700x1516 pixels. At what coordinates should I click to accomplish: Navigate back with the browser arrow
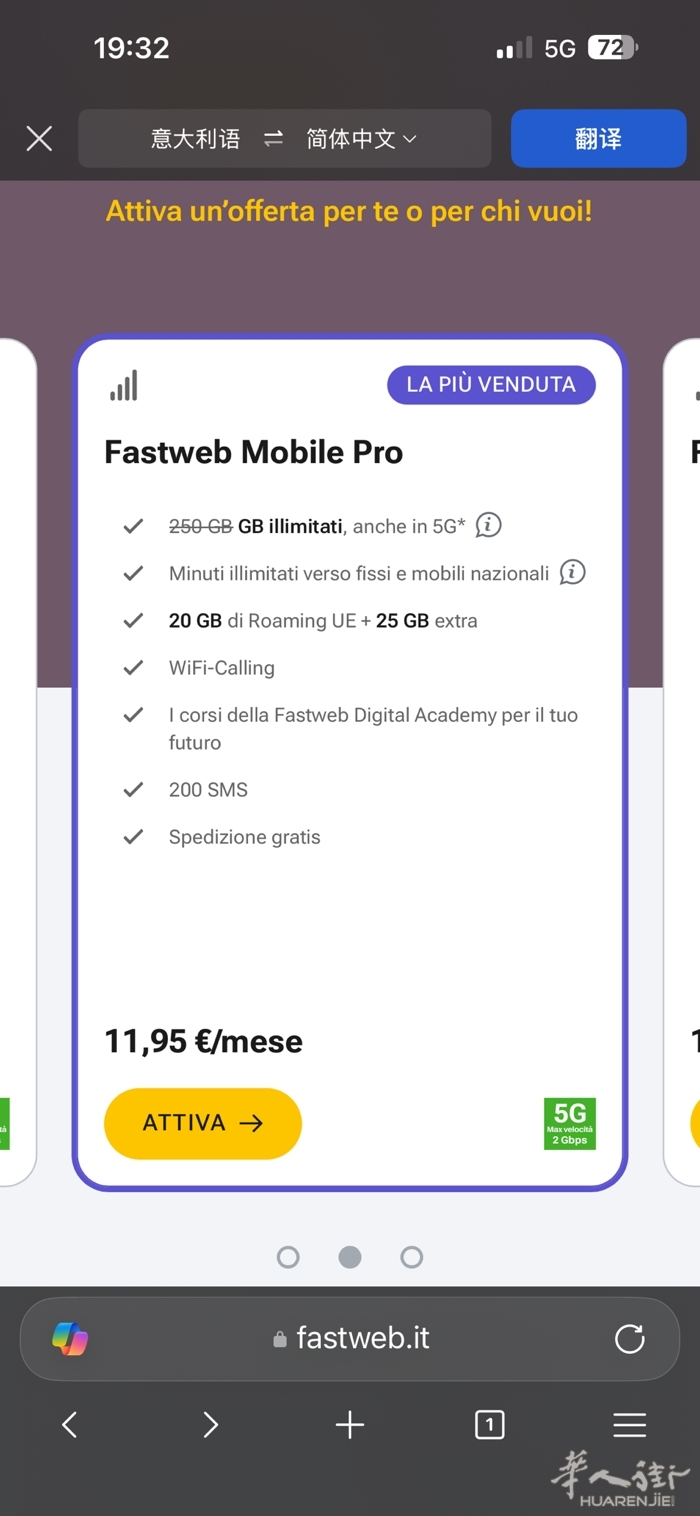pyautogui.click(x=70, y=1425)
